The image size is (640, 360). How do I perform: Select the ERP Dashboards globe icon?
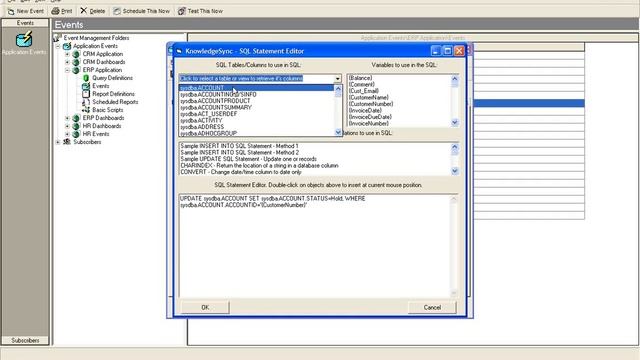tap(76, 118)
